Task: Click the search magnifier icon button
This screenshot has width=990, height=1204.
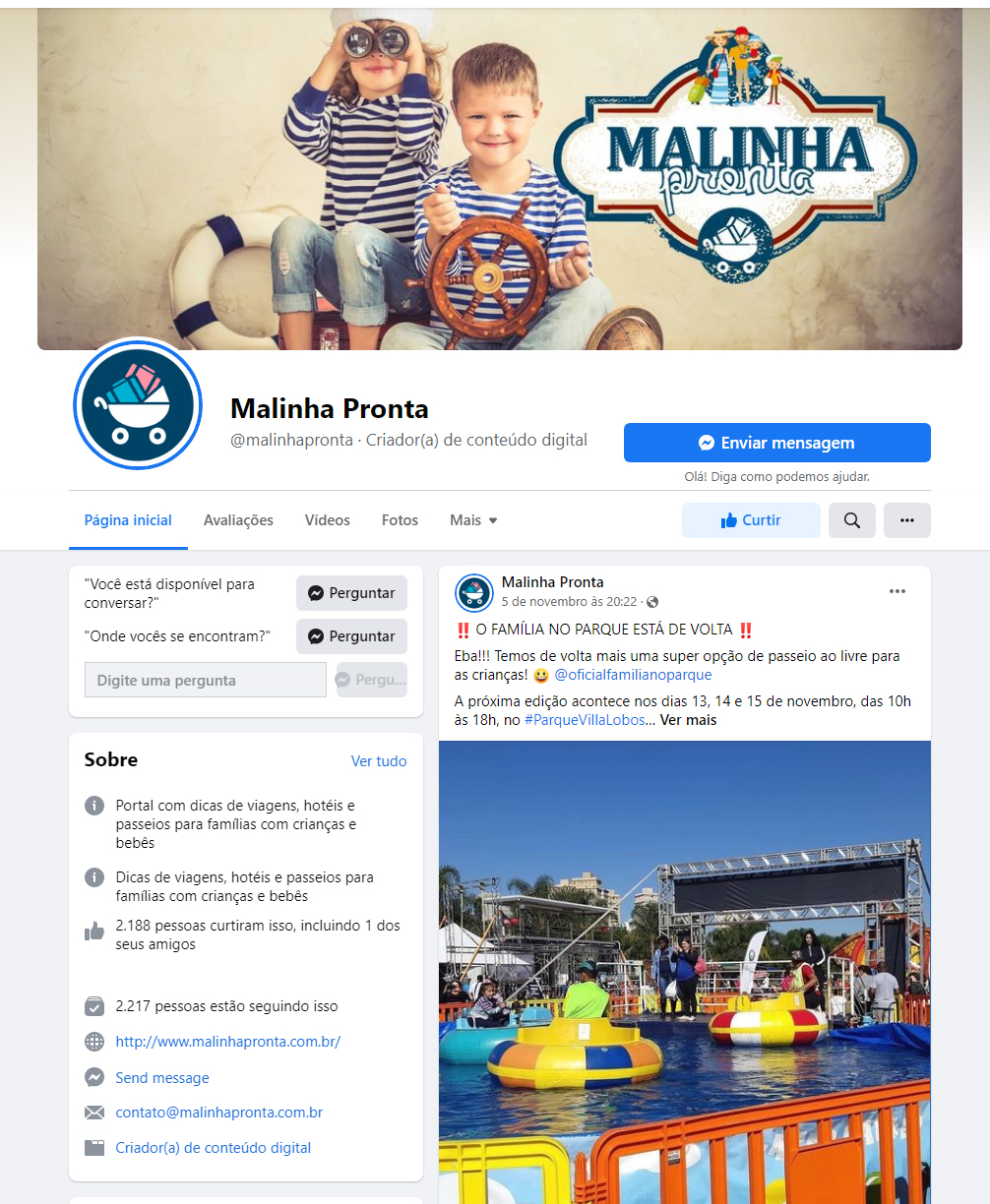Action: pos(852,520)
